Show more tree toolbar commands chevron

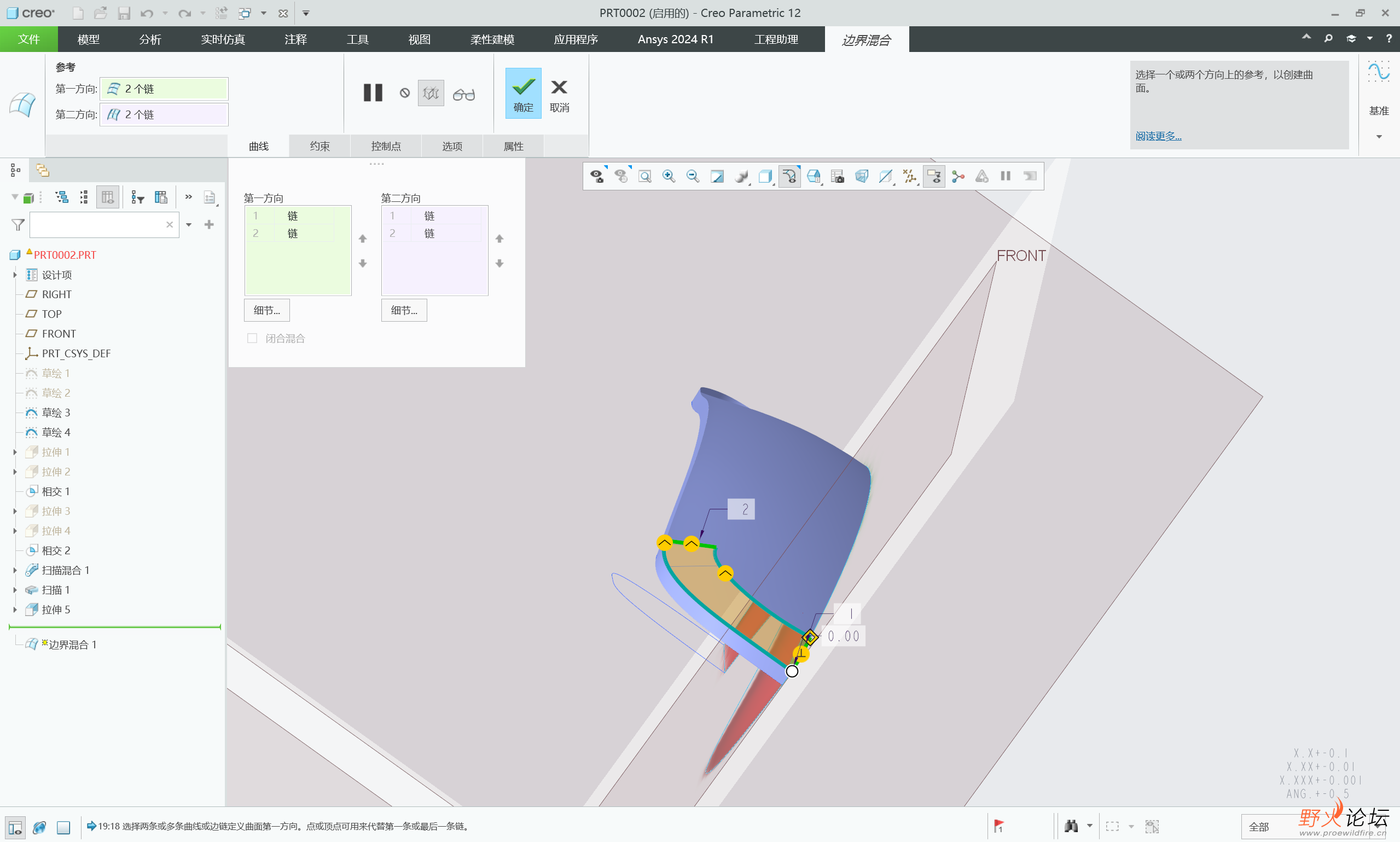pos(189,197)
